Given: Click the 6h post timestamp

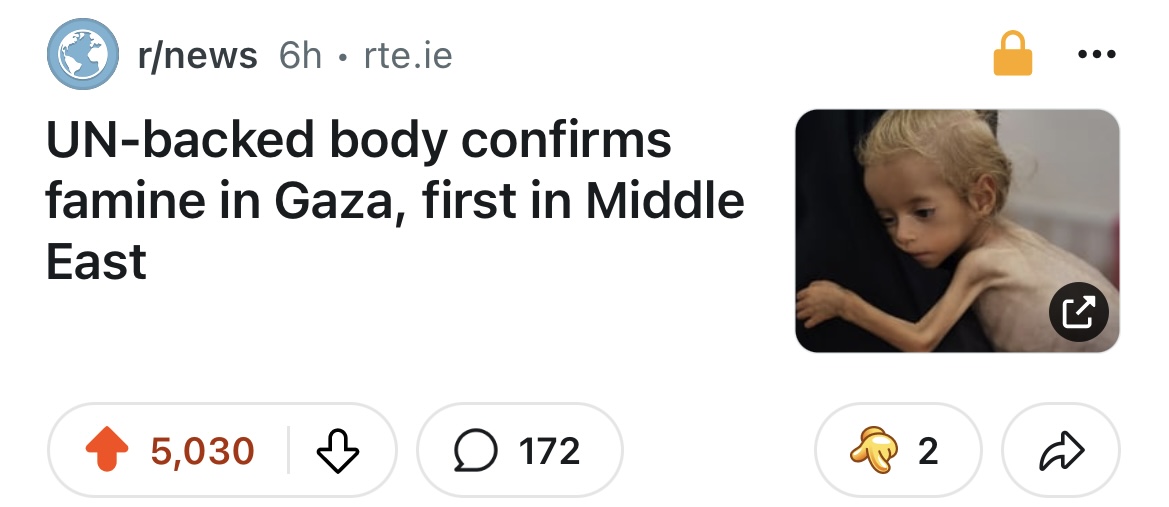Looking at the screenshot, I should (x=300, y=56).
